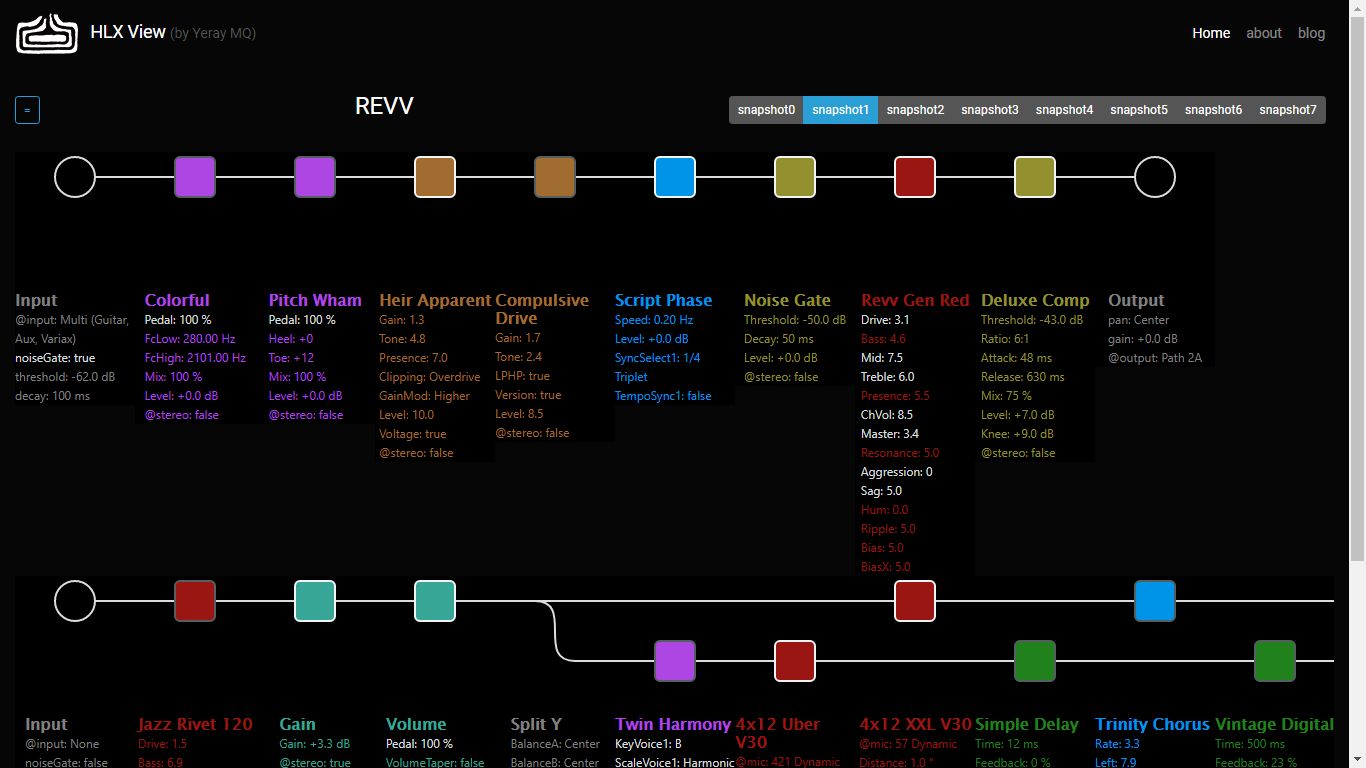Click the '@output: Path 2A' text

pos(1155,358)
